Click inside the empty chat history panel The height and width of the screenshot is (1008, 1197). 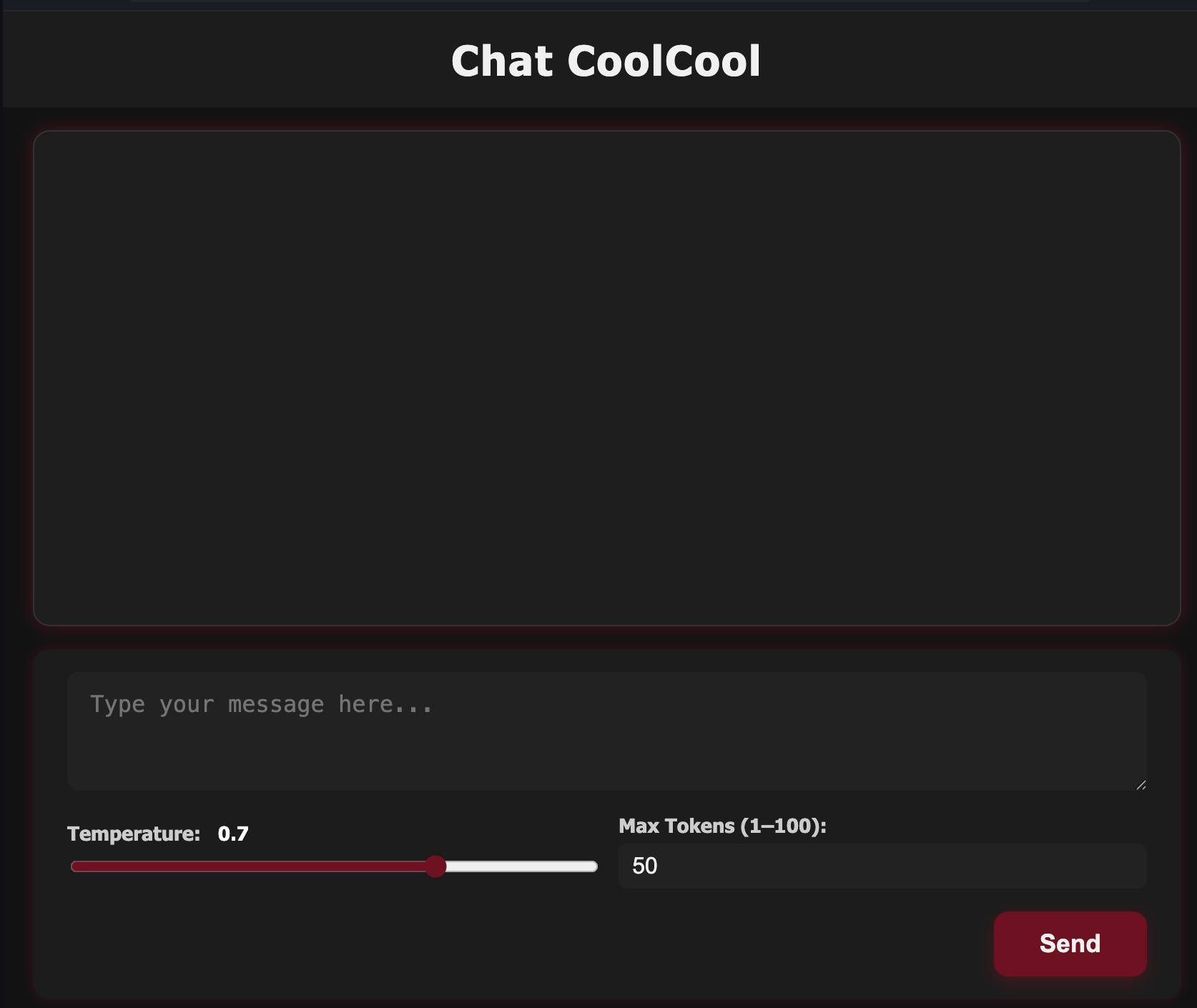606,377
